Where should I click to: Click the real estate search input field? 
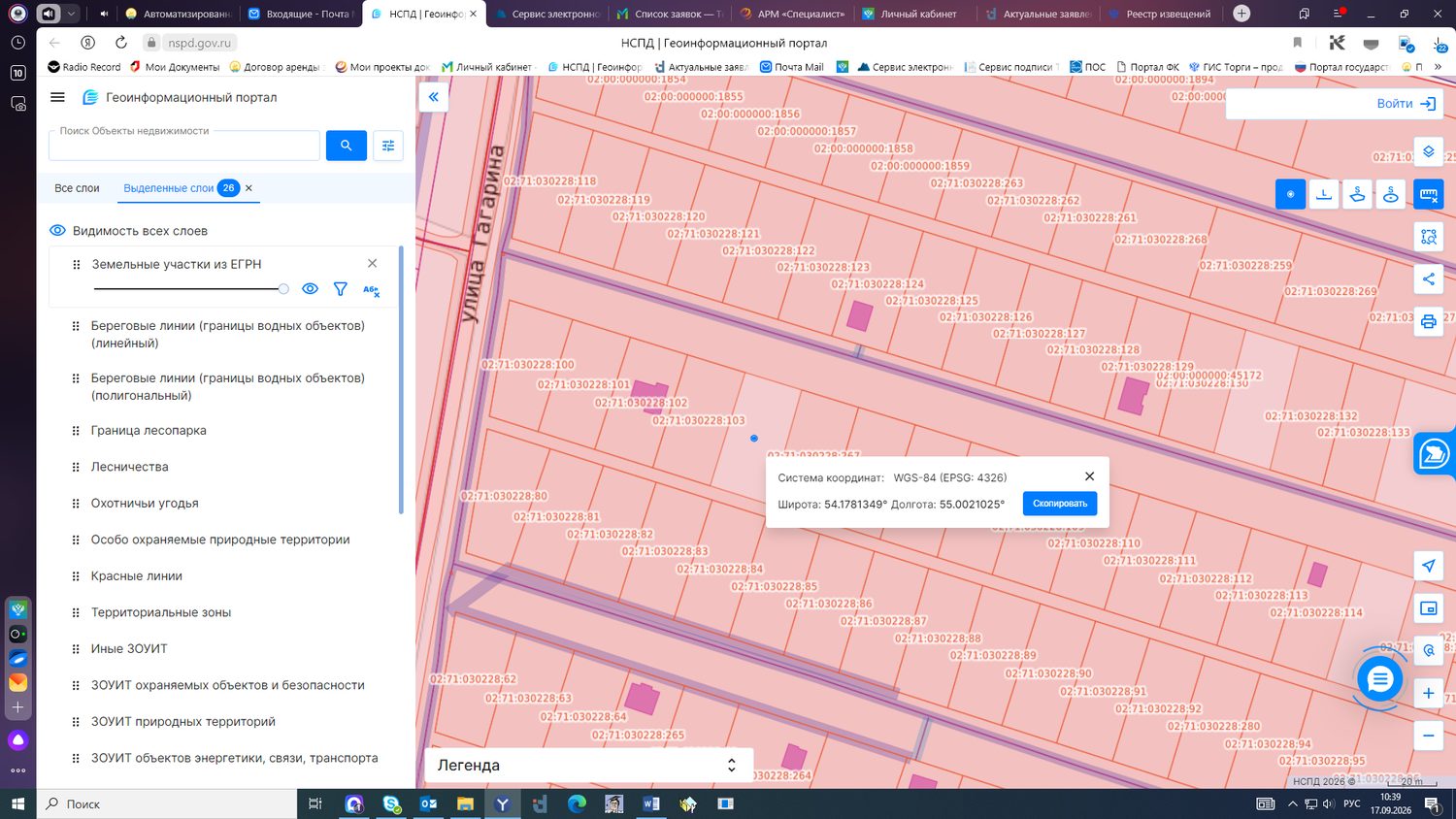(x=184, y=146)
